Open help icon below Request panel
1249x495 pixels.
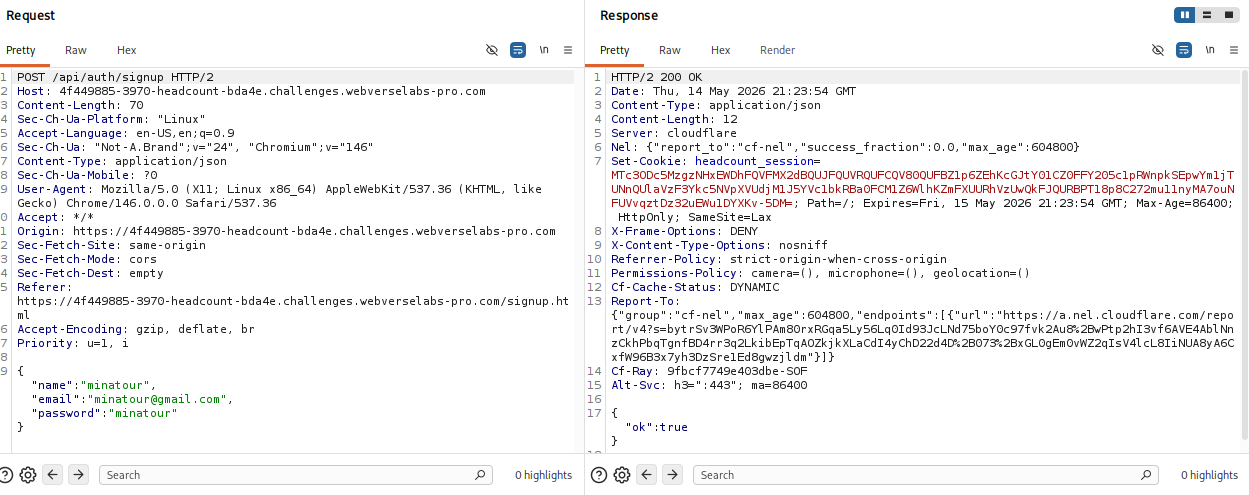8,475
